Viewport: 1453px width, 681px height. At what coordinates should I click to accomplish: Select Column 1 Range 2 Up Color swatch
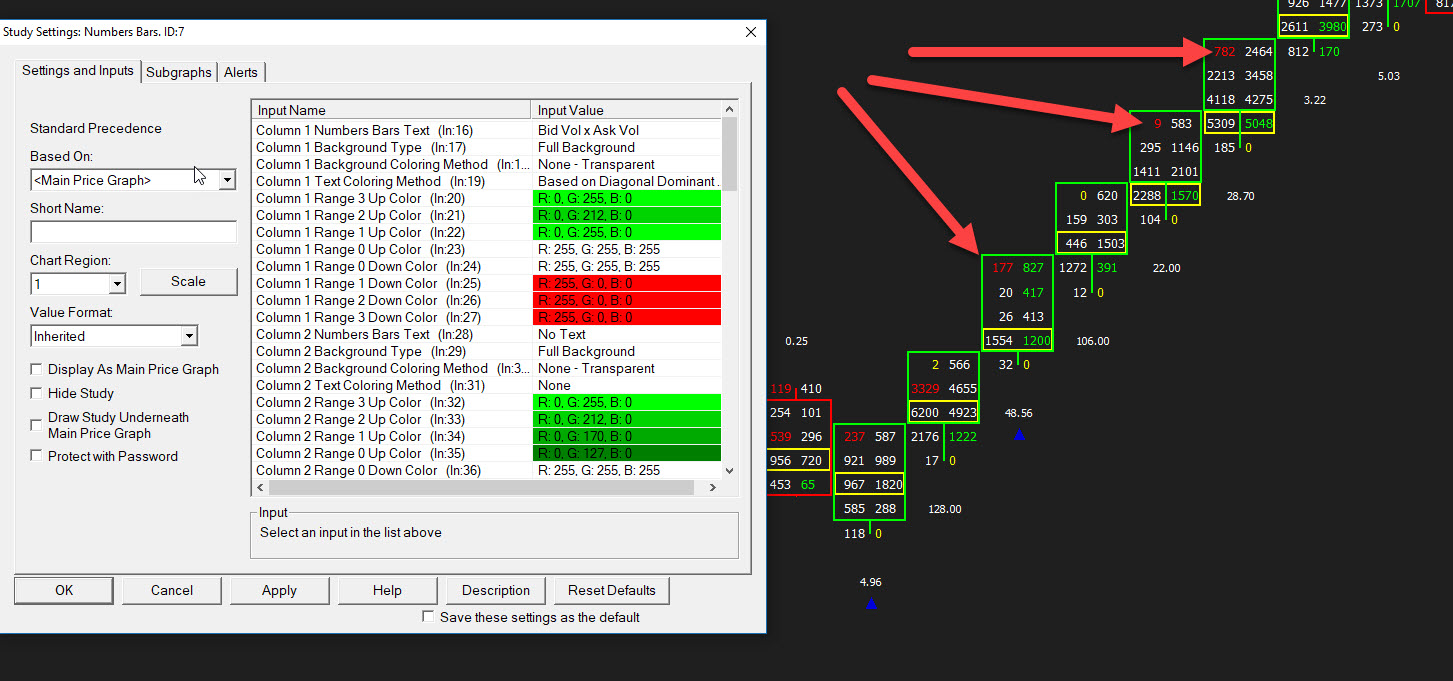(627, 215)
